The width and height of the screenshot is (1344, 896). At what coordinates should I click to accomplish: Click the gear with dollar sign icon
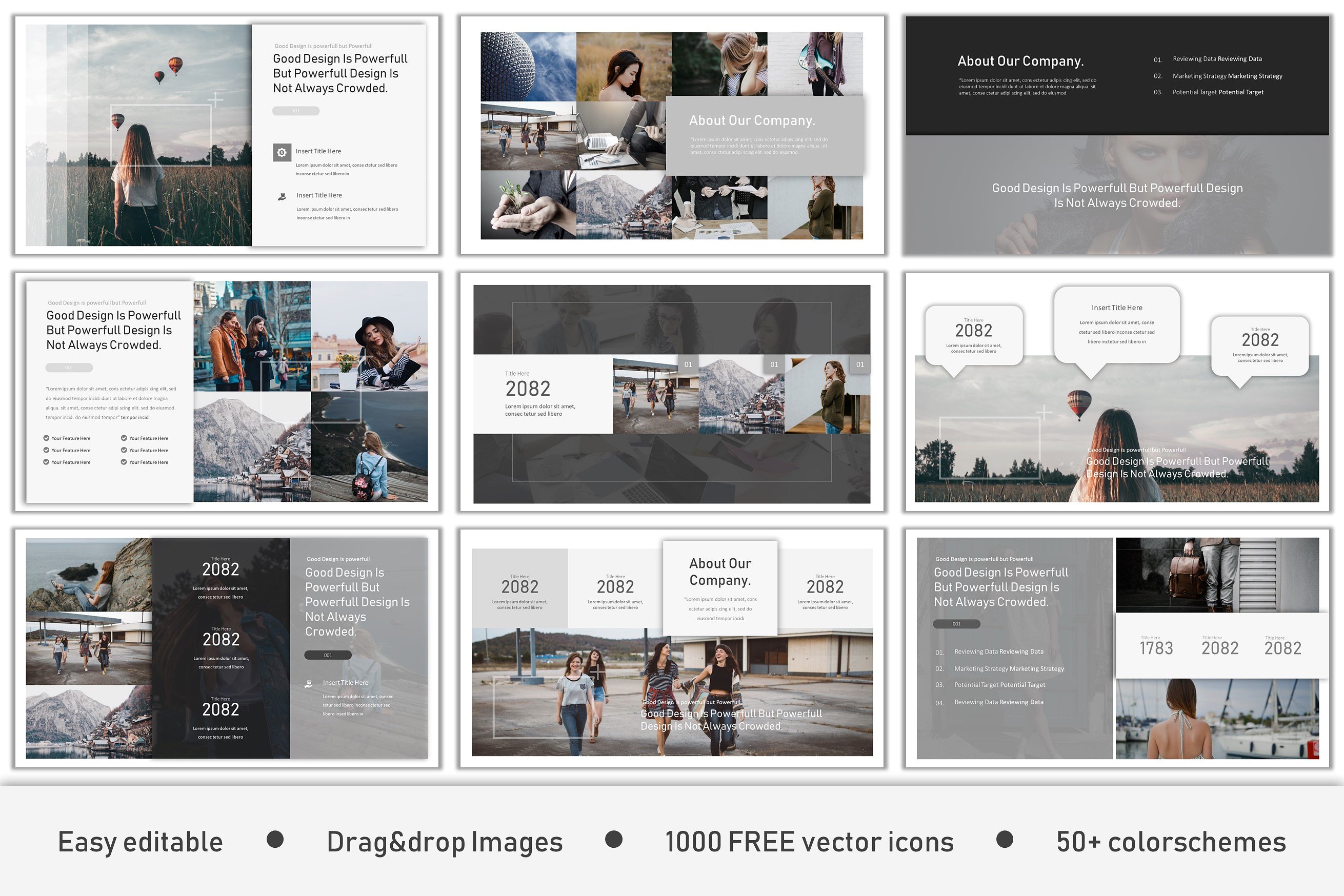282,153
